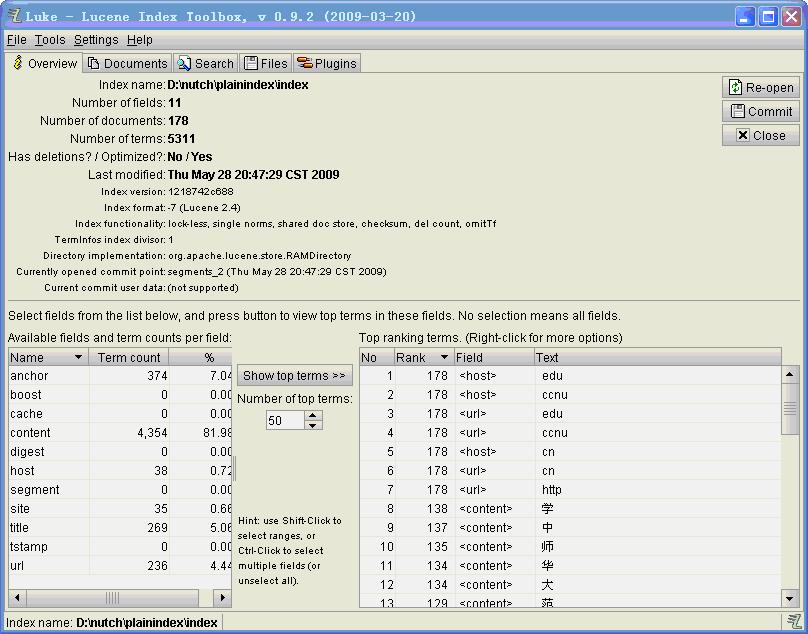Sort fields by Name column header

[48, 357]
